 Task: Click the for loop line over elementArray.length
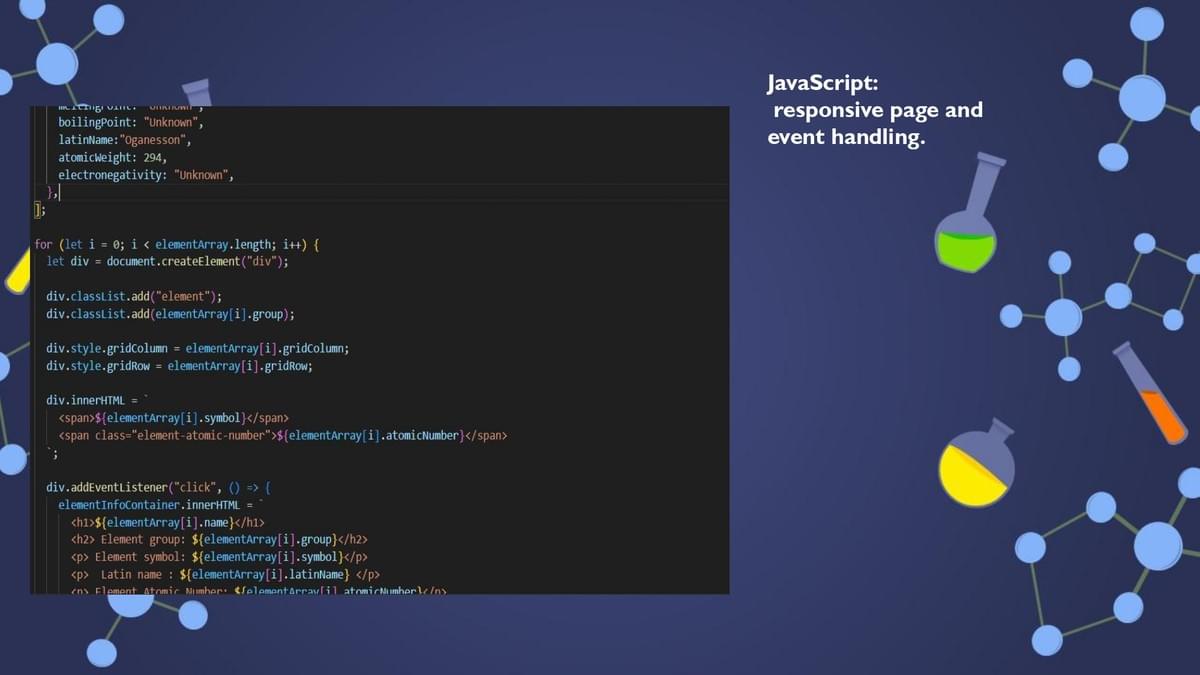click(177, 244)
